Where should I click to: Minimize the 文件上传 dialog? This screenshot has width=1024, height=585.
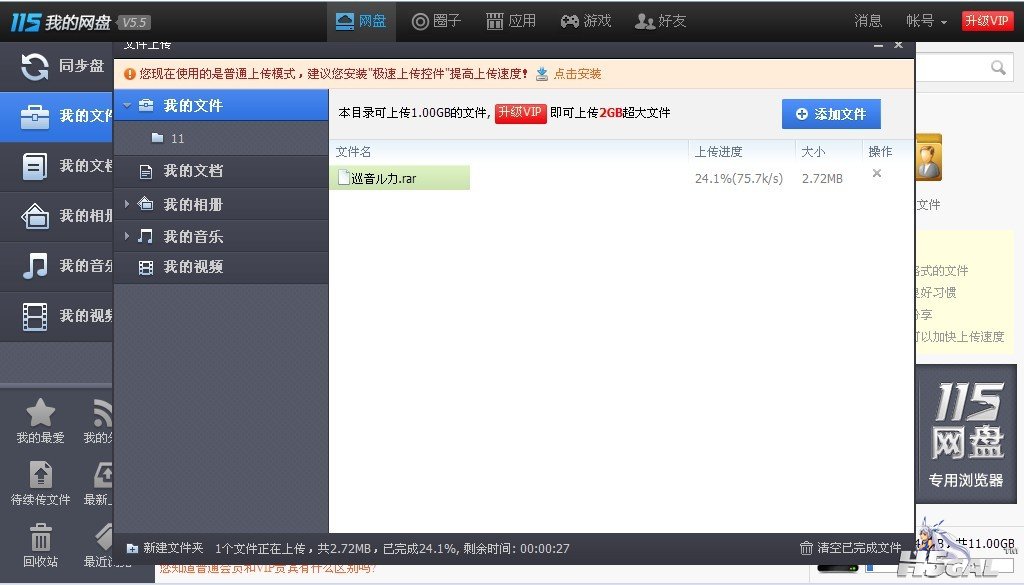pos(878,45)
